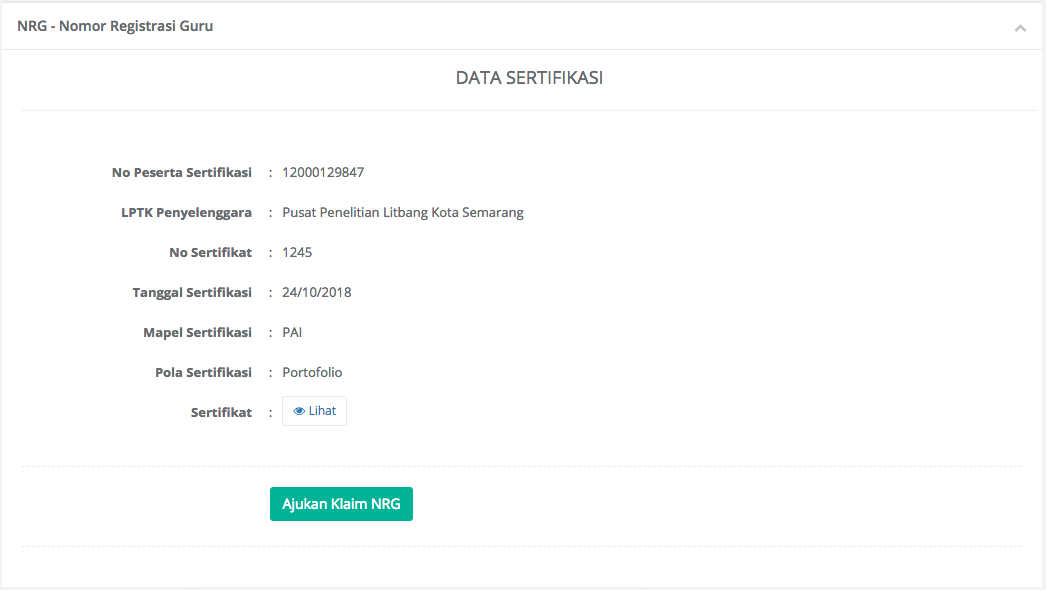Click the eye icon beside Lihat
This screenshot has width=1046, height=590.
(299, 411)
